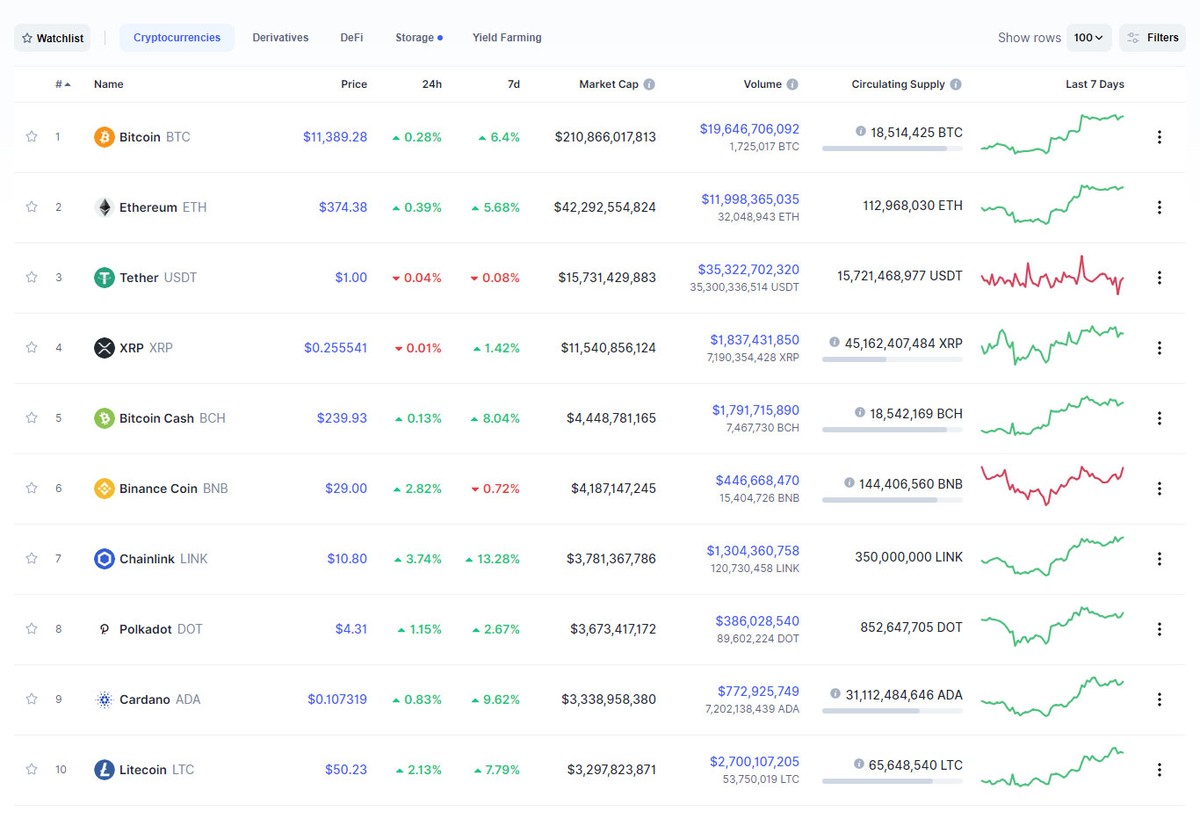
Task: Switch to the DeFi tab
Action: click(351, 37)
